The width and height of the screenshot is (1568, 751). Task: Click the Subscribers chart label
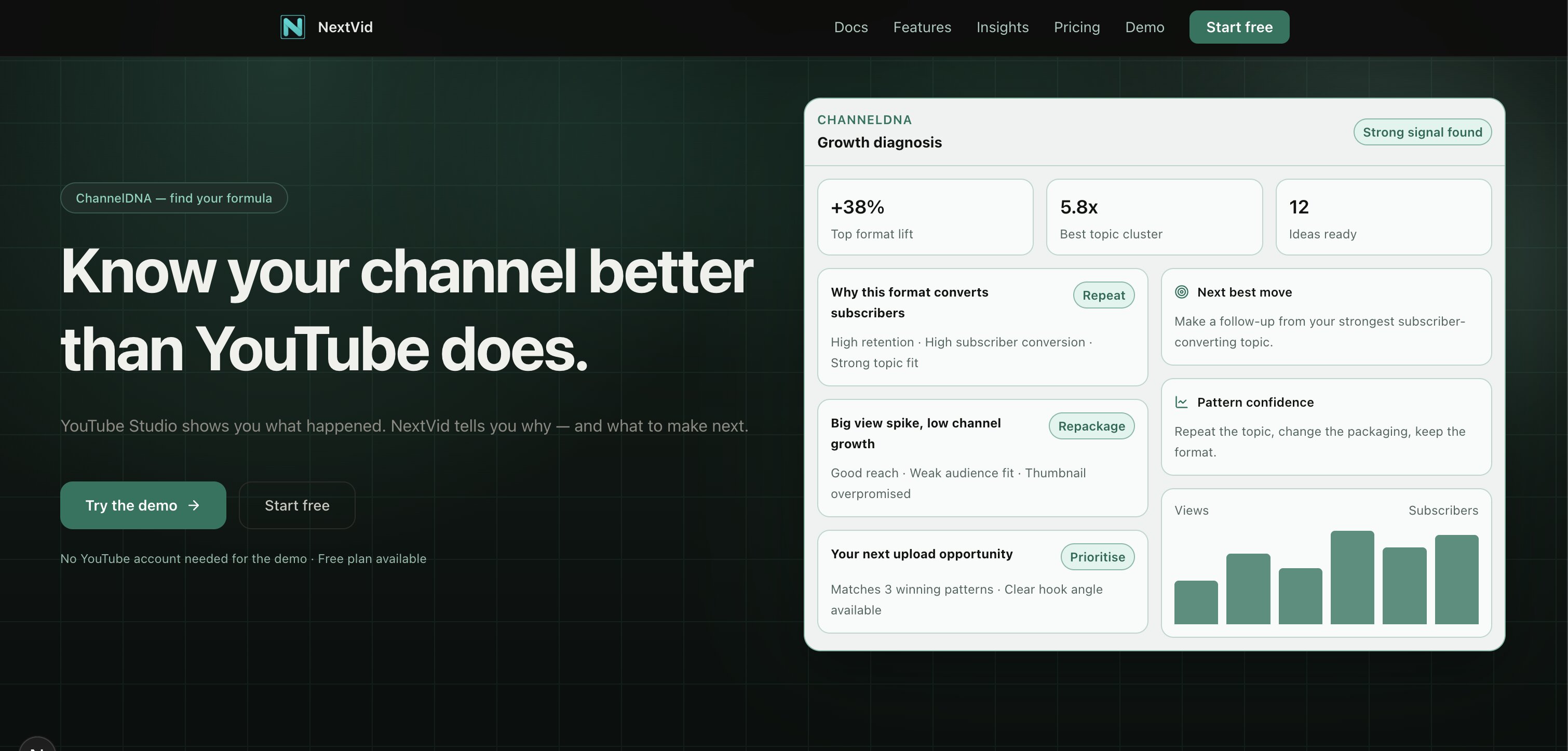tap(1443, 511)
